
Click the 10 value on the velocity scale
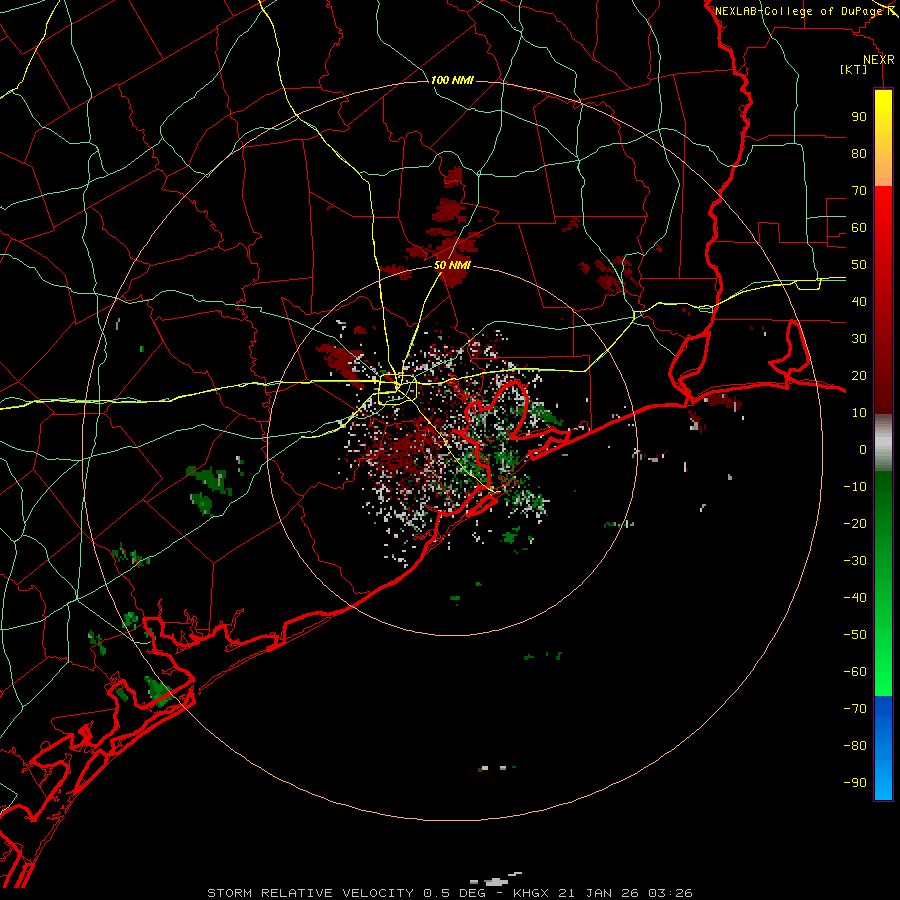[x=859, y=413]
